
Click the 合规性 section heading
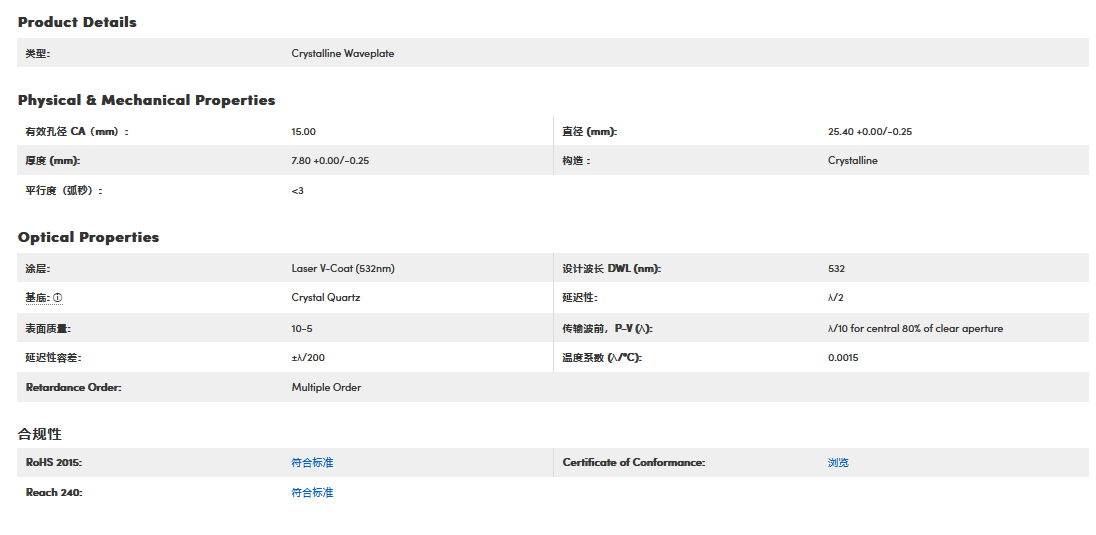(40, 434)
